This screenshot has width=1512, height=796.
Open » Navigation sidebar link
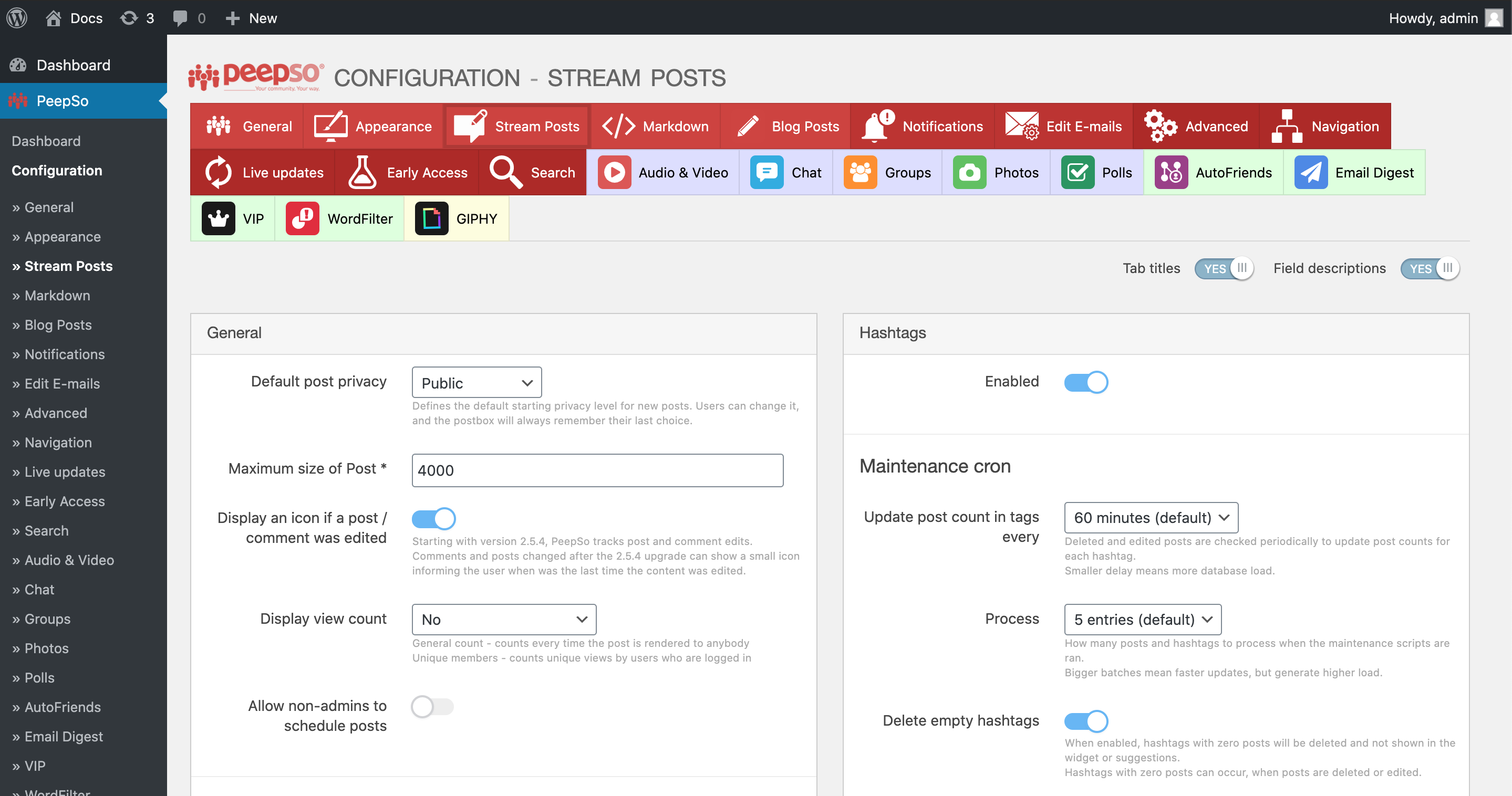51,442
